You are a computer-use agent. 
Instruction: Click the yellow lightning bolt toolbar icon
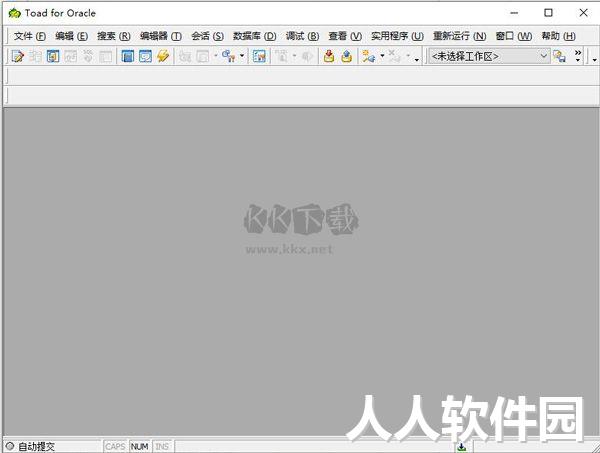pos(163,56)
